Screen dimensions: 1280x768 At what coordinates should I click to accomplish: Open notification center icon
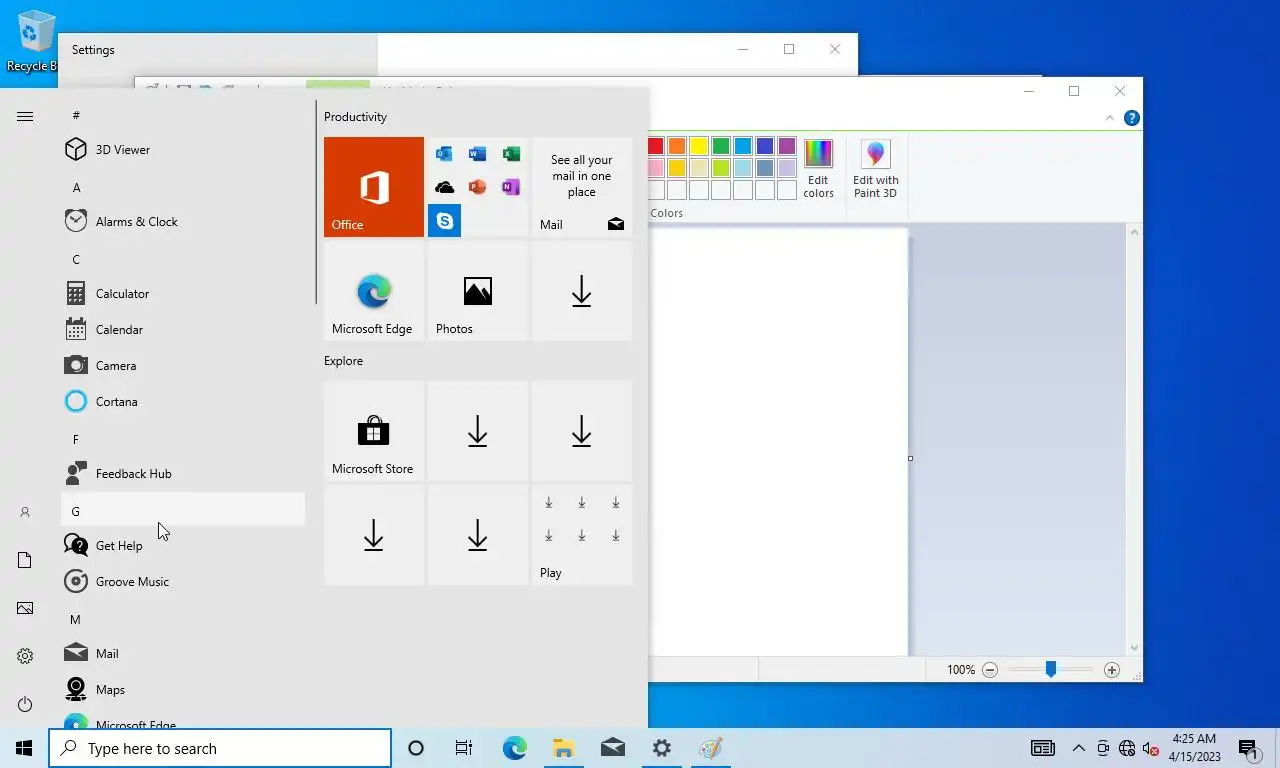(1248, 748)
